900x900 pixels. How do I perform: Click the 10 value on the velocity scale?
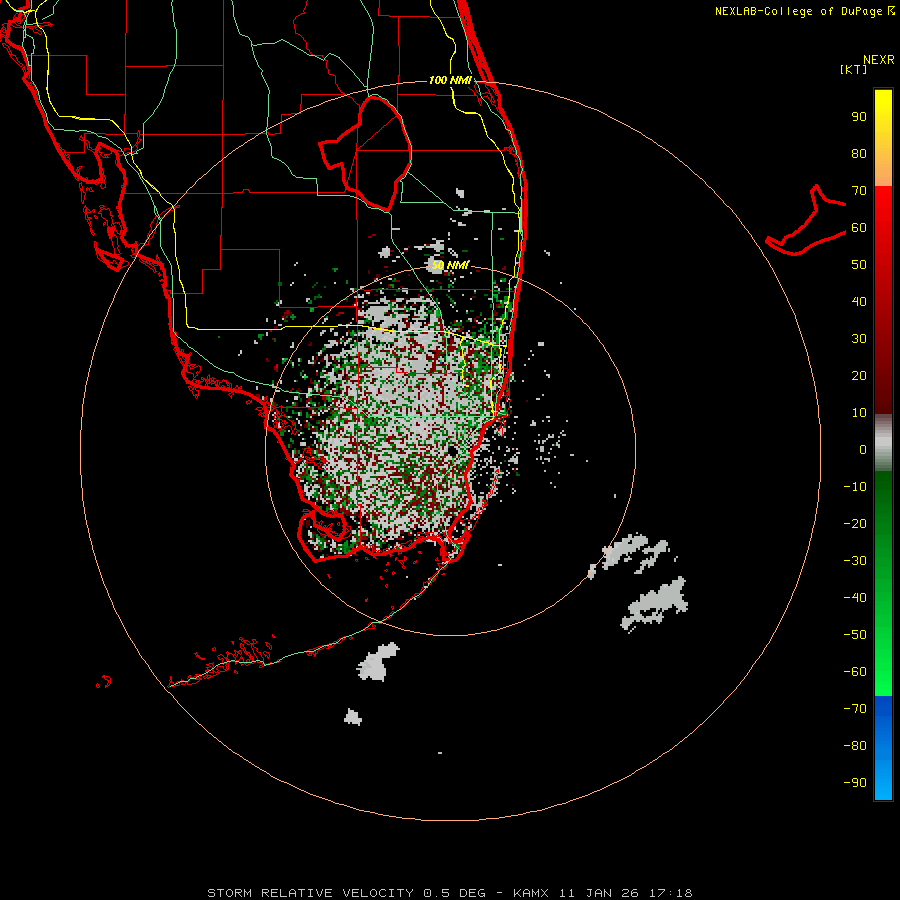coord(859,413)
